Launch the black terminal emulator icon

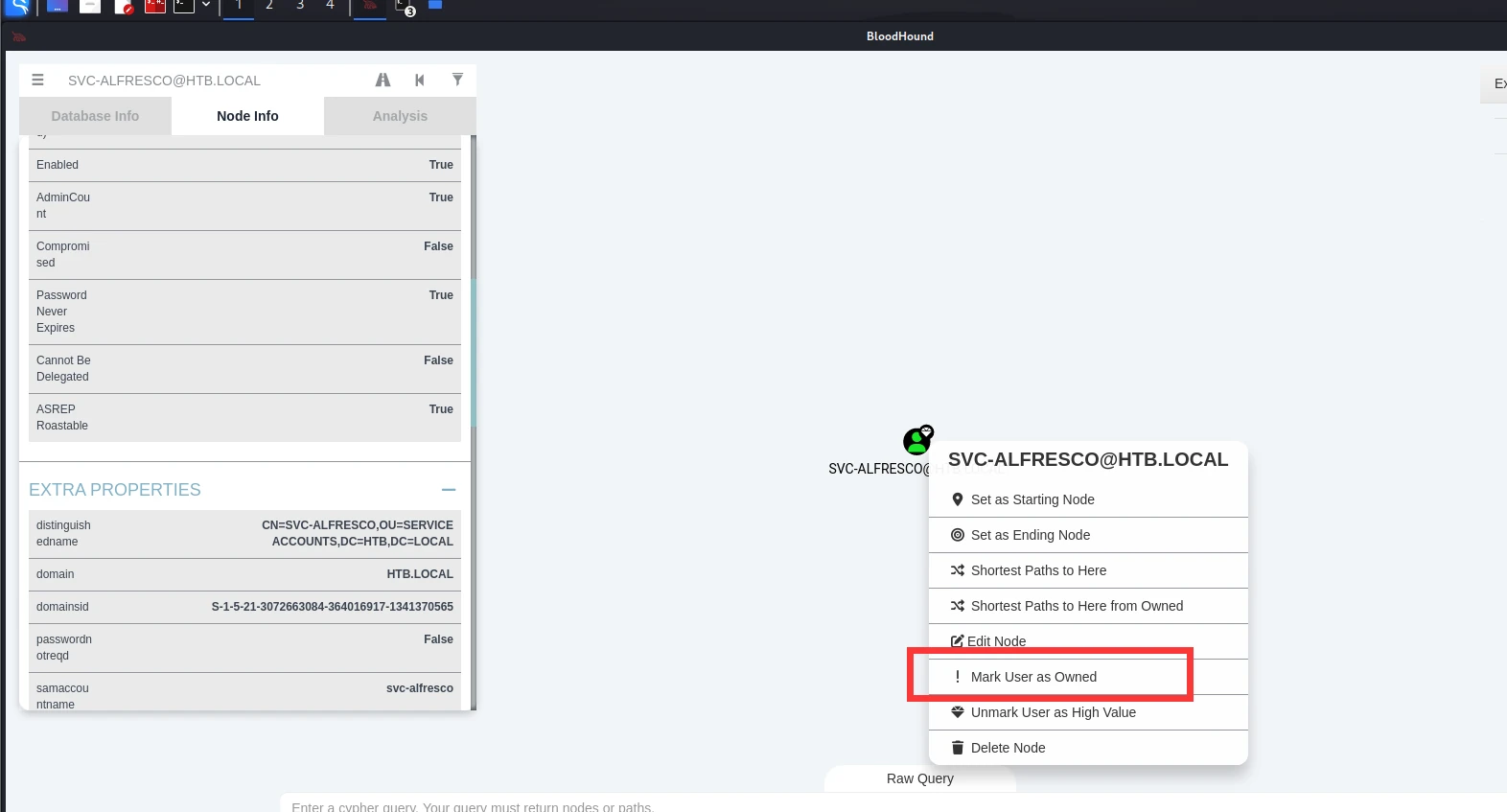pos(184,6)
